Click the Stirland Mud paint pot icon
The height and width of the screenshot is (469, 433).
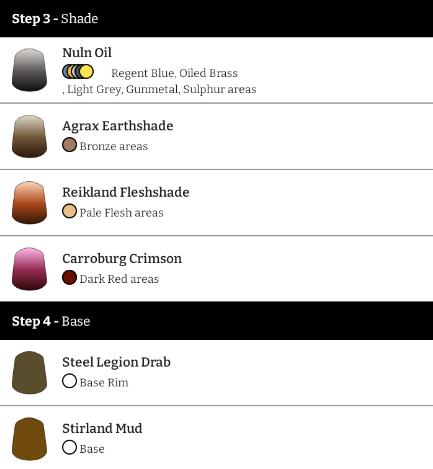pos(29,439)
